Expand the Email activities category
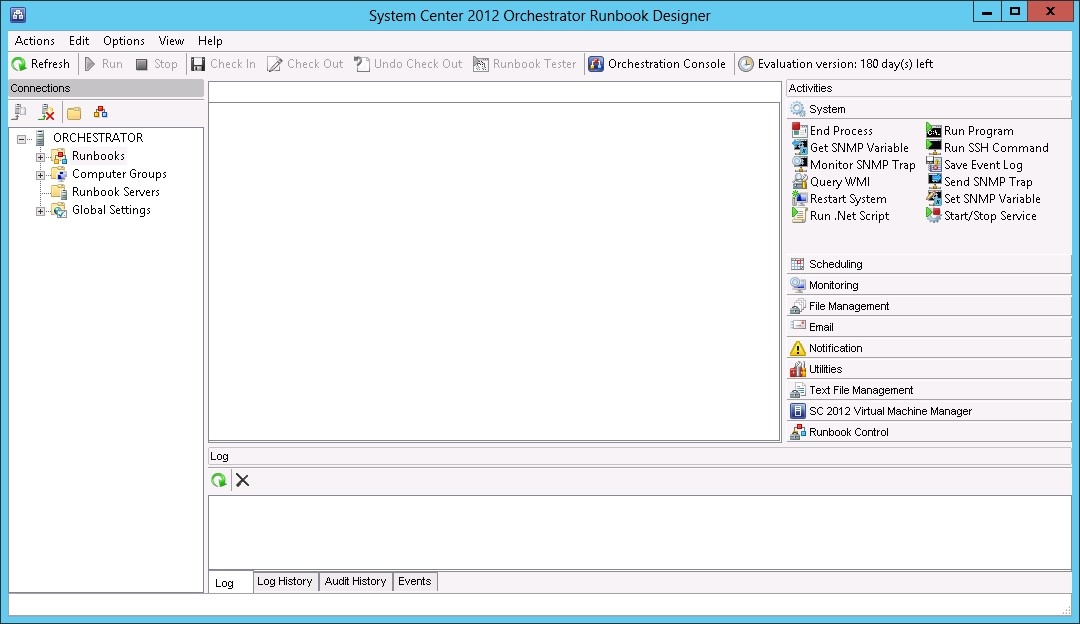Viewport: 1080px width, 624px height. 928,327
